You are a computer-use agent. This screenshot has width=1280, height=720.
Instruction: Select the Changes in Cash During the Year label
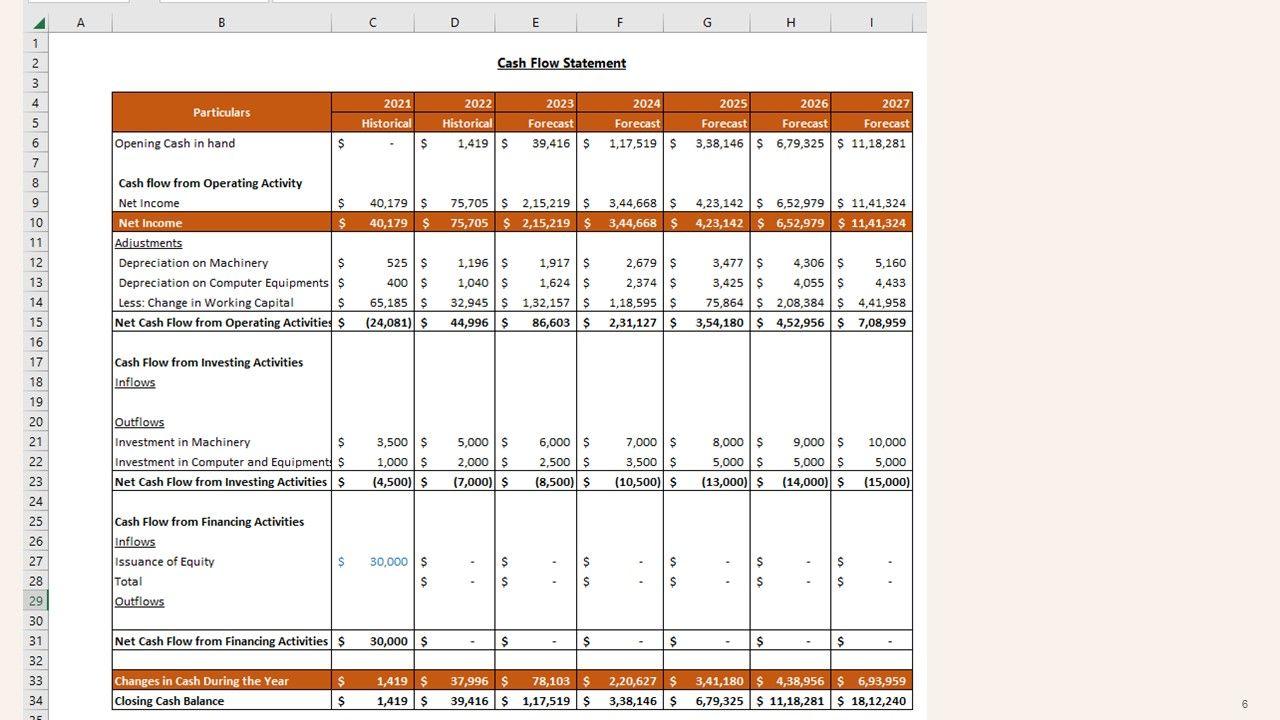[x=201, y=681]
